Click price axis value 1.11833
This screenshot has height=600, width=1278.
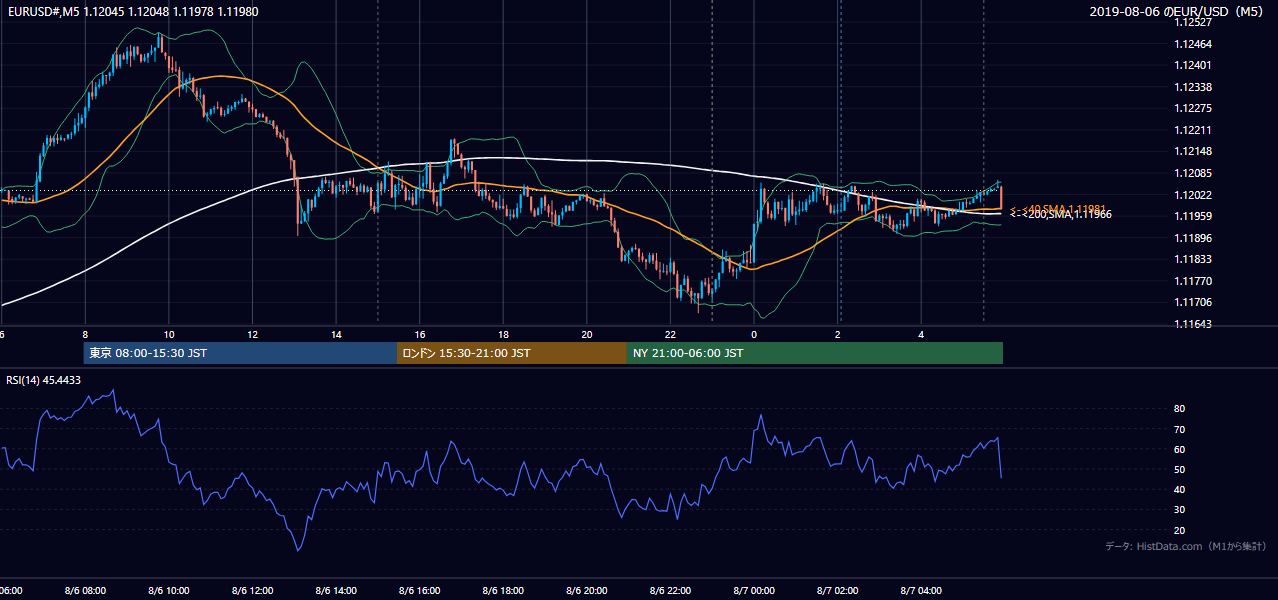pyautogui.click(x=1194, y=259)
